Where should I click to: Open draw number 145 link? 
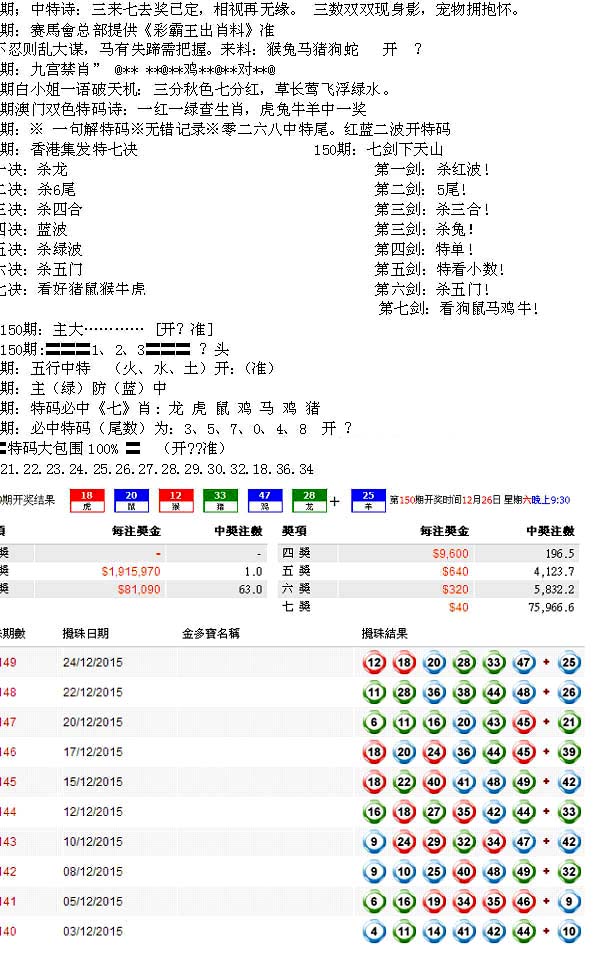pyautogui.click(x=8, y=782)
